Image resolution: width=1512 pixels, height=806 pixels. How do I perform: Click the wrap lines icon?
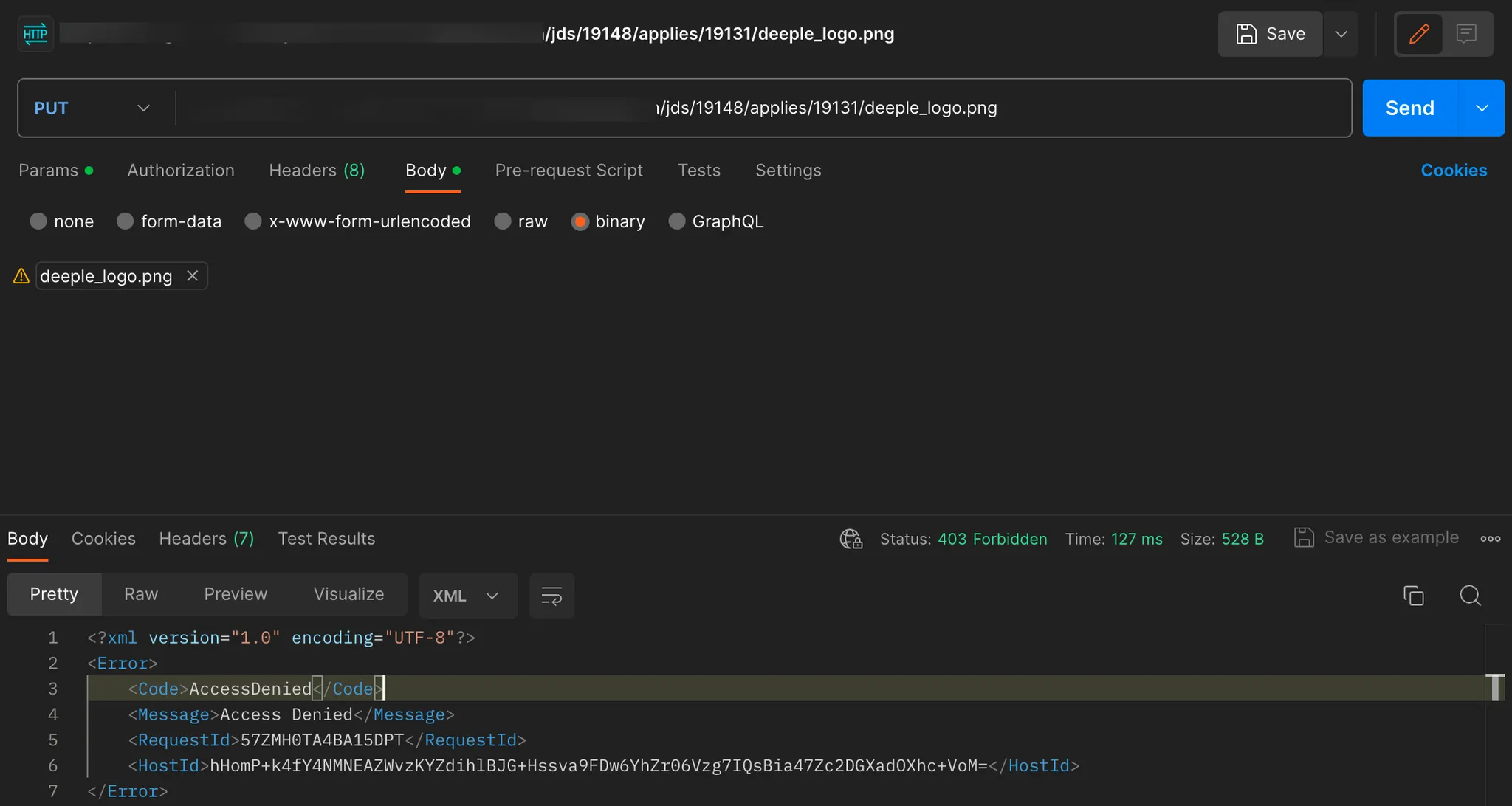point(551,596)
